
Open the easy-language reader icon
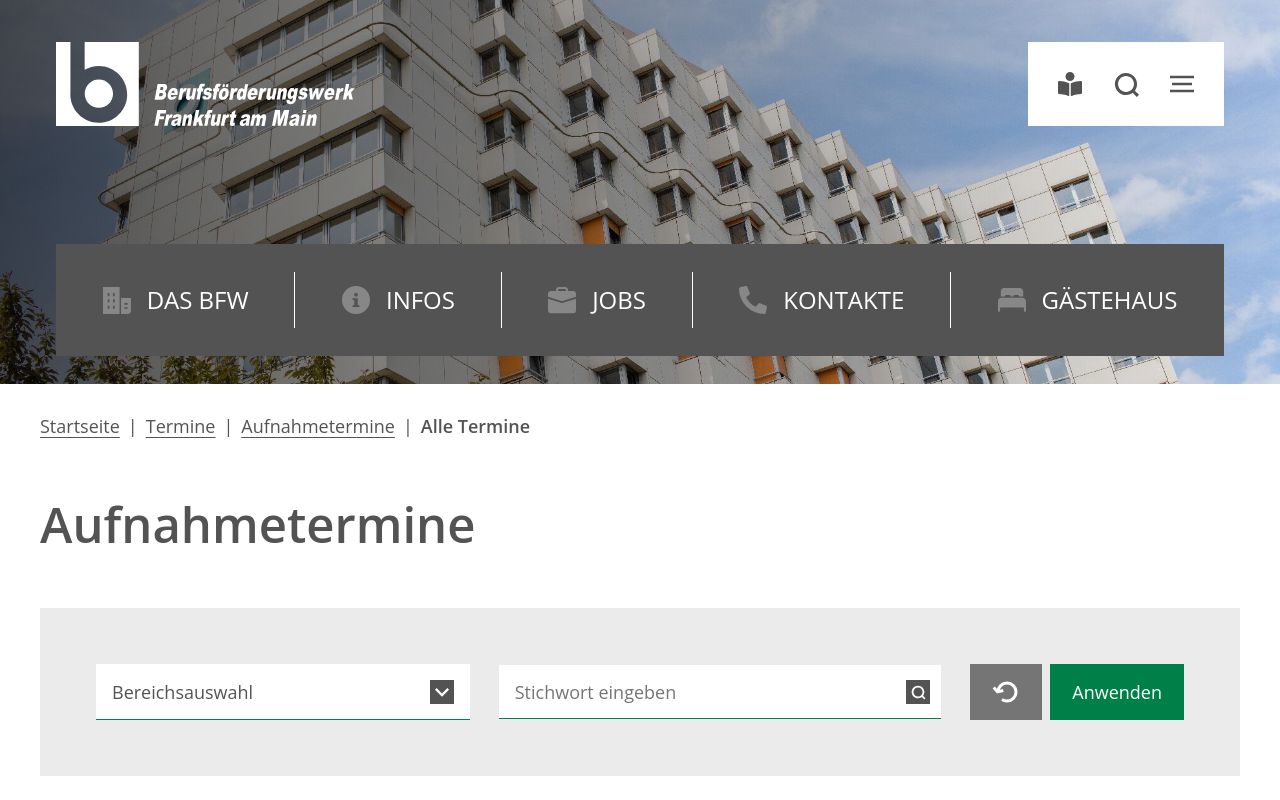coord(1070,85)
